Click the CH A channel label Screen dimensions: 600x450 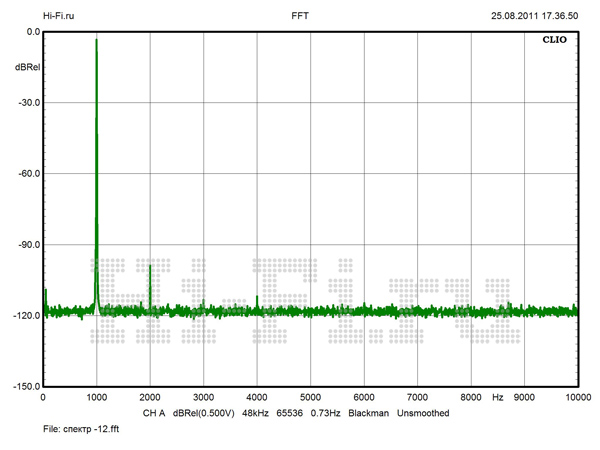(153, 413)
